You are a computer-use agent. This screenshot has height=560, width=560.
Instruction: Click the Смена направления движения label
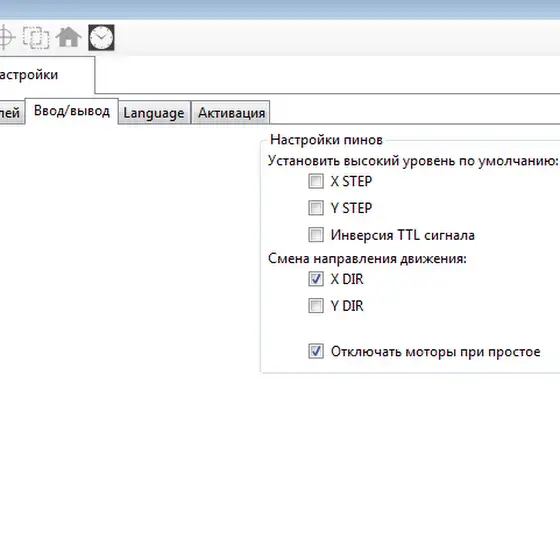[x=367, y=258]
